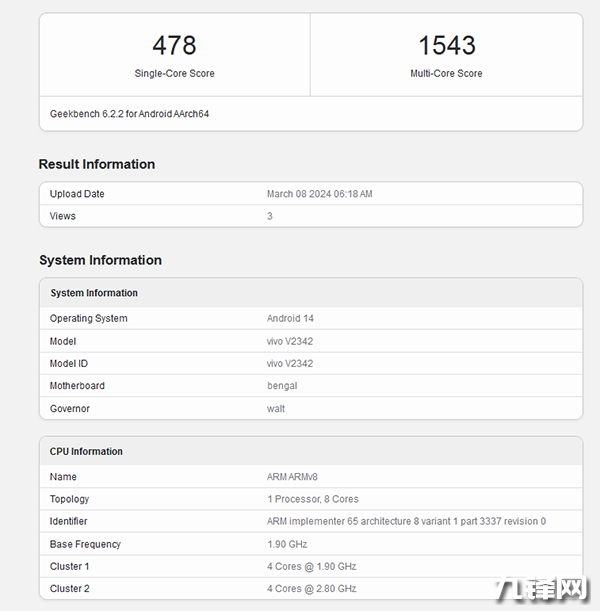Select the large System Information section heading

tap(100, 260)
